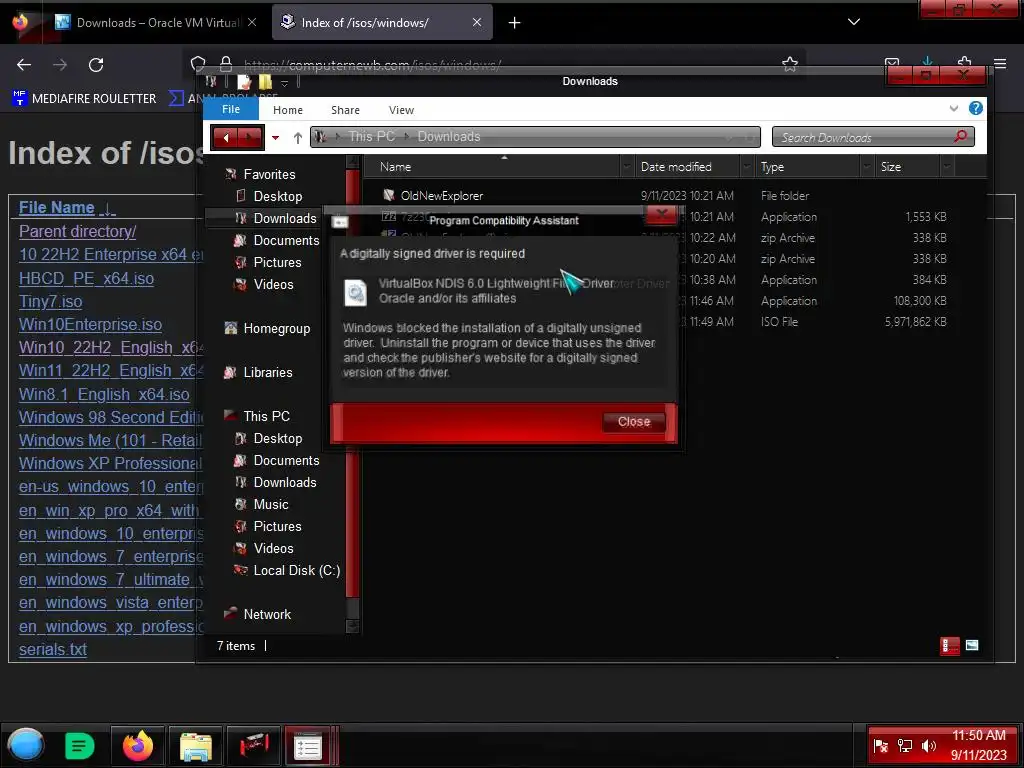Open Date modified column filter dropdown
This screenshot has height=768, width=1024.
tap(746, 167)
